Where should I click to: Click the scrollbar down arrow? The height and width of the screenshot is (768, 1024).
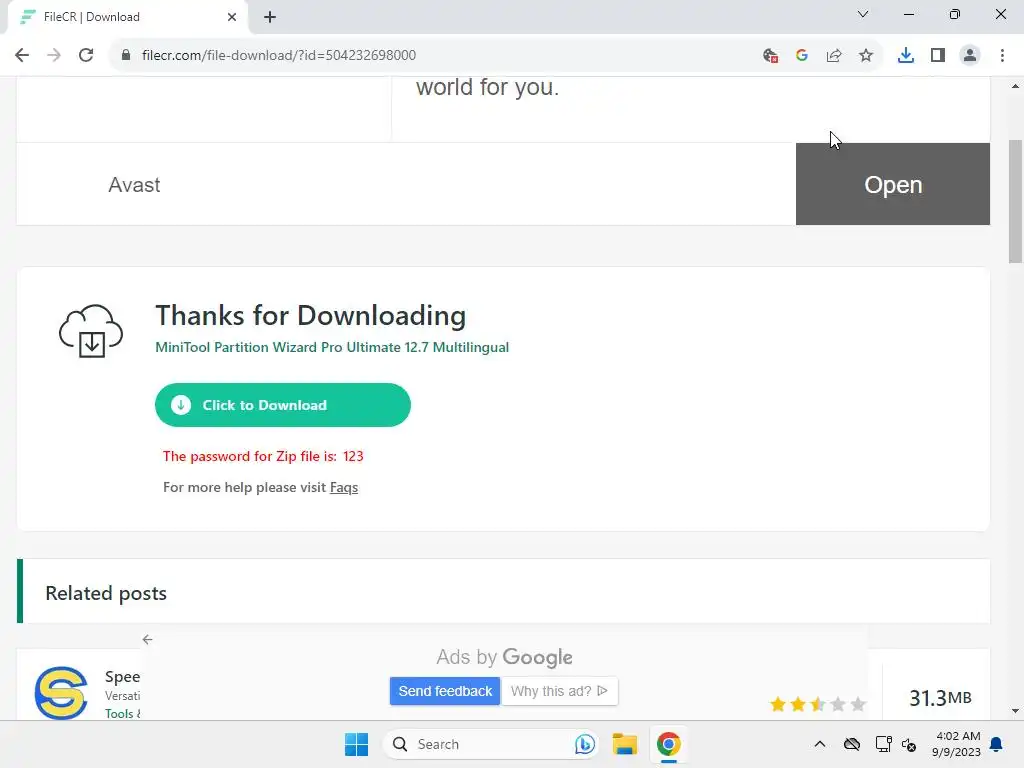1016,711
